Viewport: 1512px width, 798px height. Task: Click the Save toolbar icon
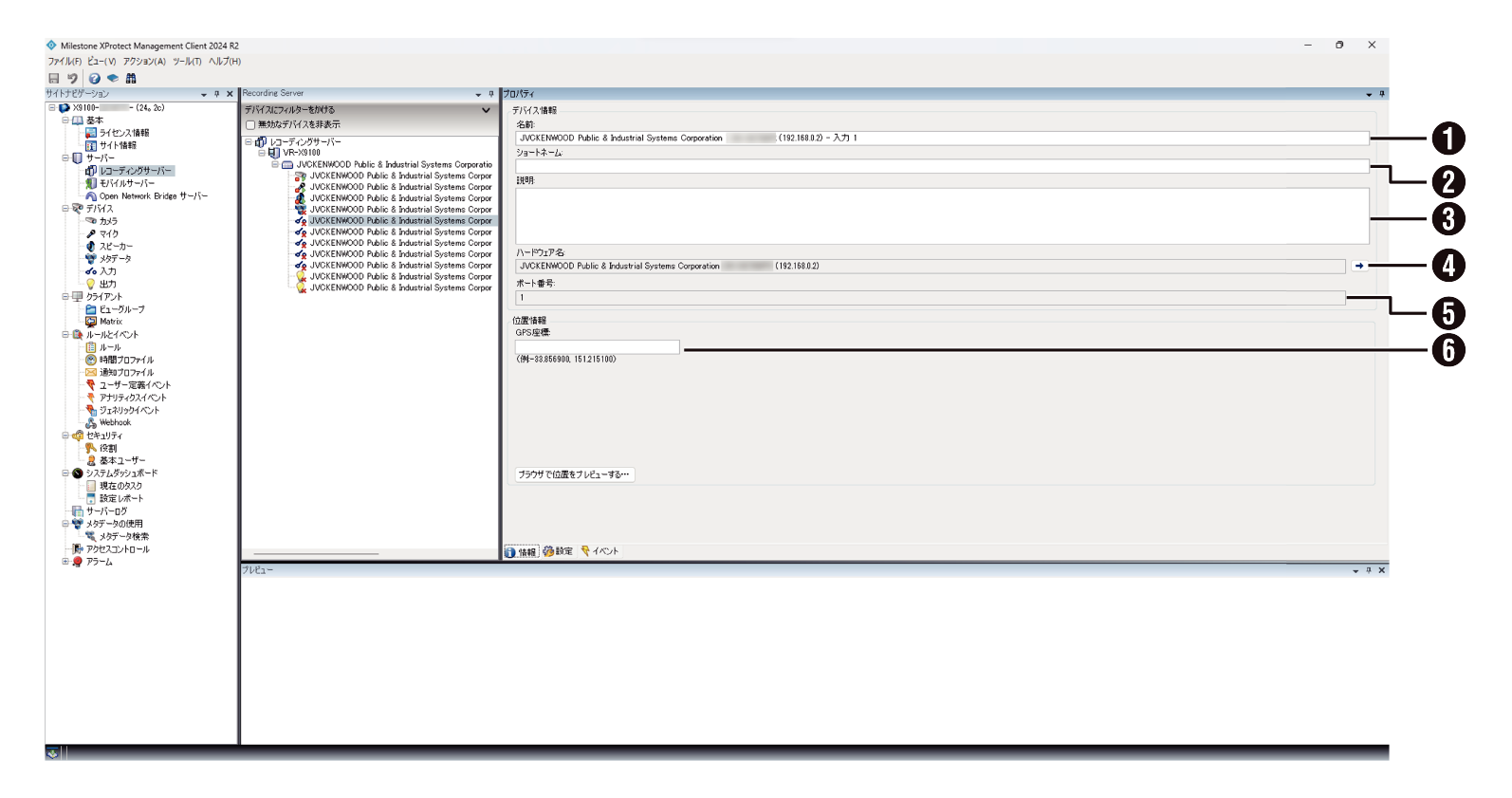click(x=54, y=79)
